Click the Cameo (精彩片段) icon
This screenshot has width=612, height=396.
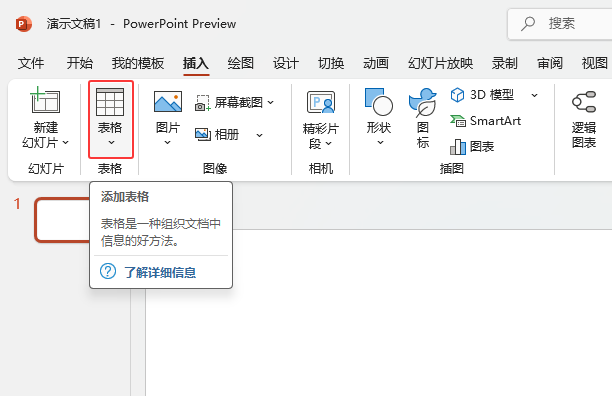[x=321, y=102]
